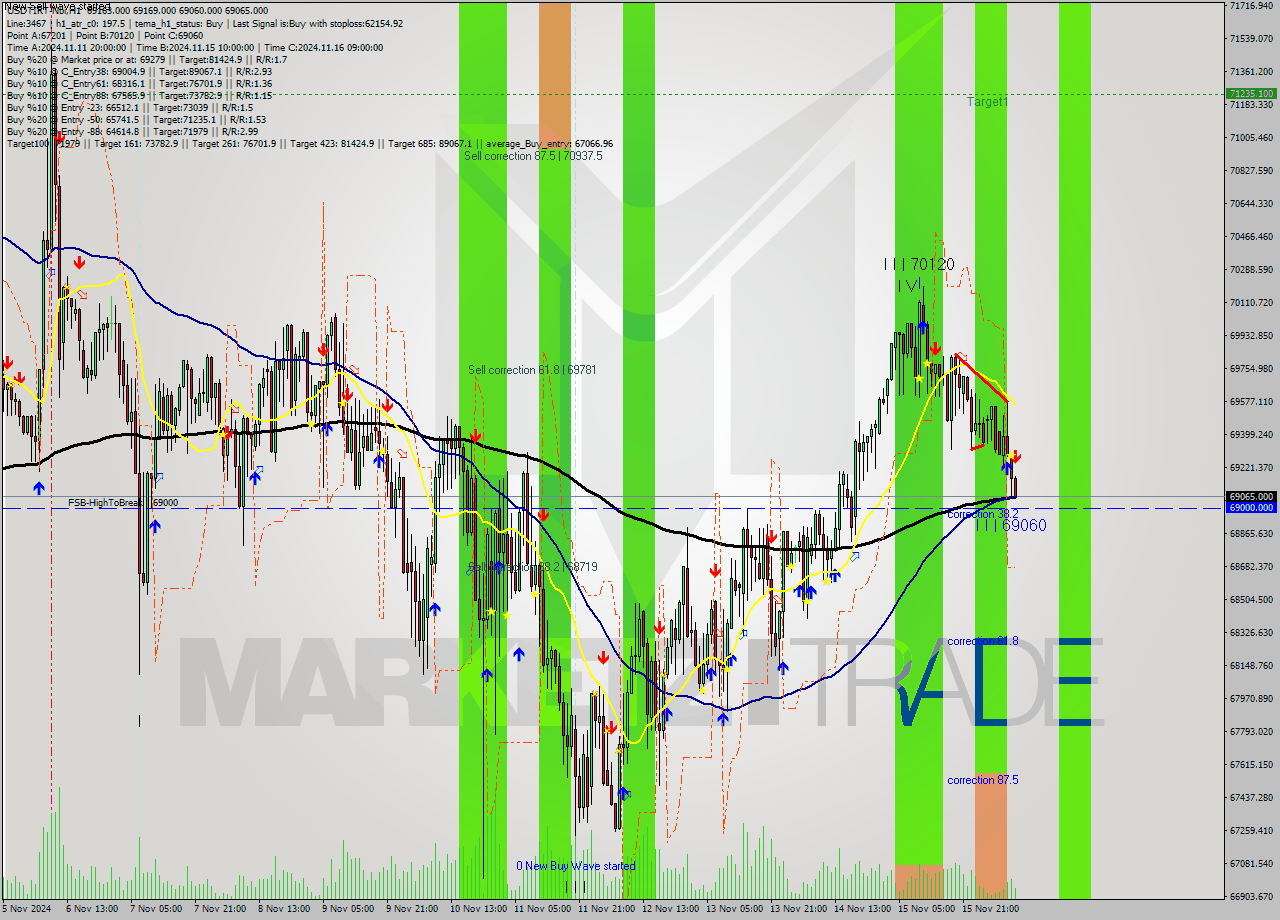Click the 69932.850 price axis value
This screenshot has height=920, width=1280.
[x=1251, y=335]
